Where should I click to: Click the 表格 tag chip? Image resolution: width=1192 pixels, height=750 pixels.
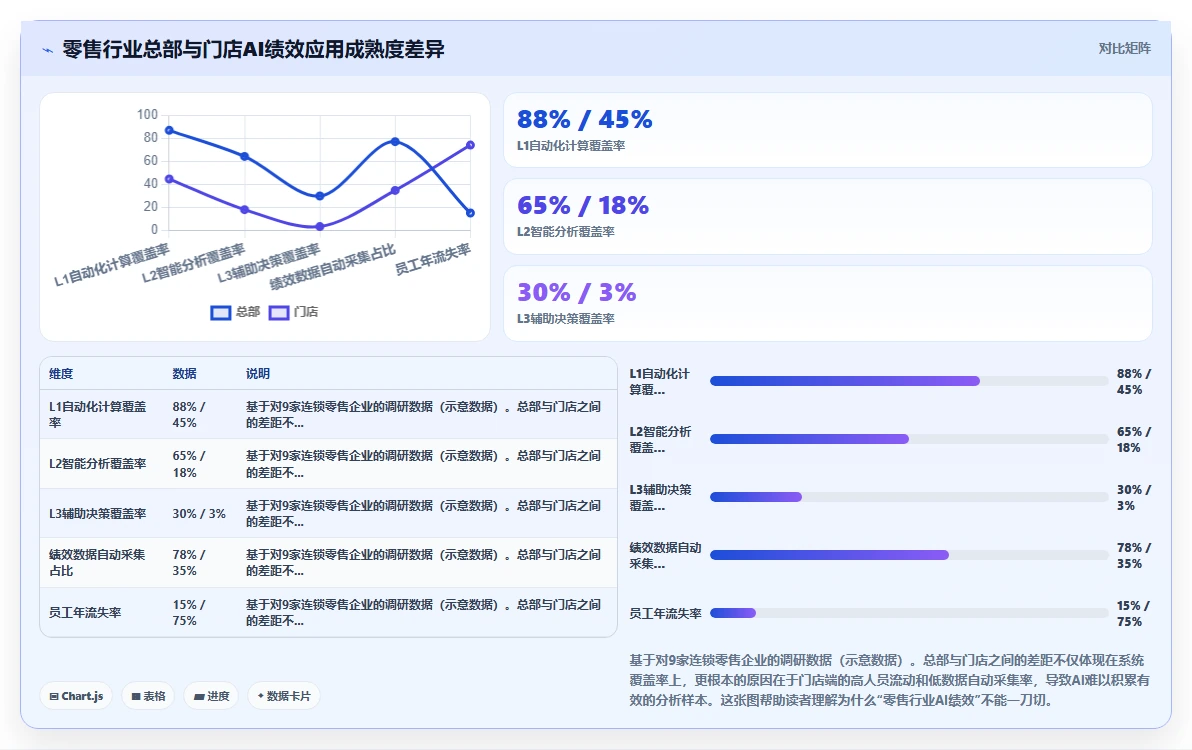point(148,696)
